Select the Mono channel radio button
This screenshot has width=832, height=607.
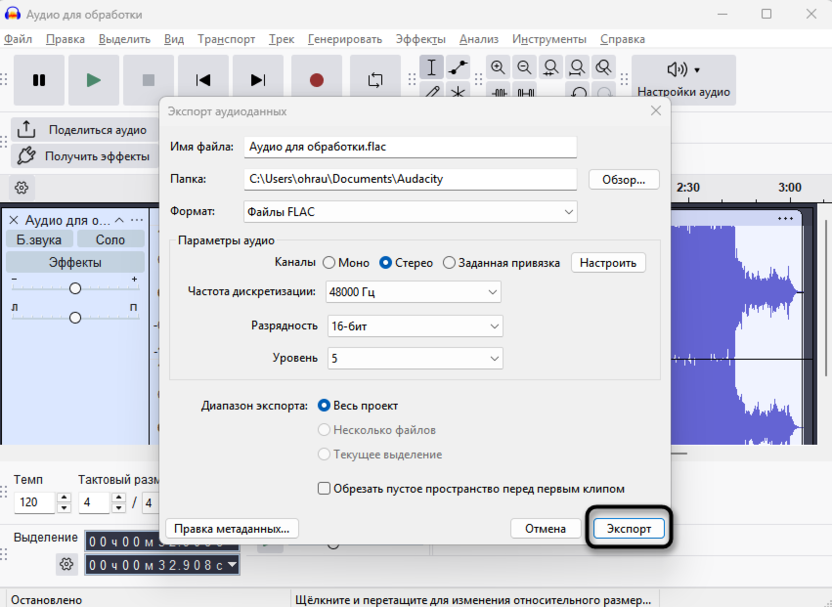(x=329, y=263)
